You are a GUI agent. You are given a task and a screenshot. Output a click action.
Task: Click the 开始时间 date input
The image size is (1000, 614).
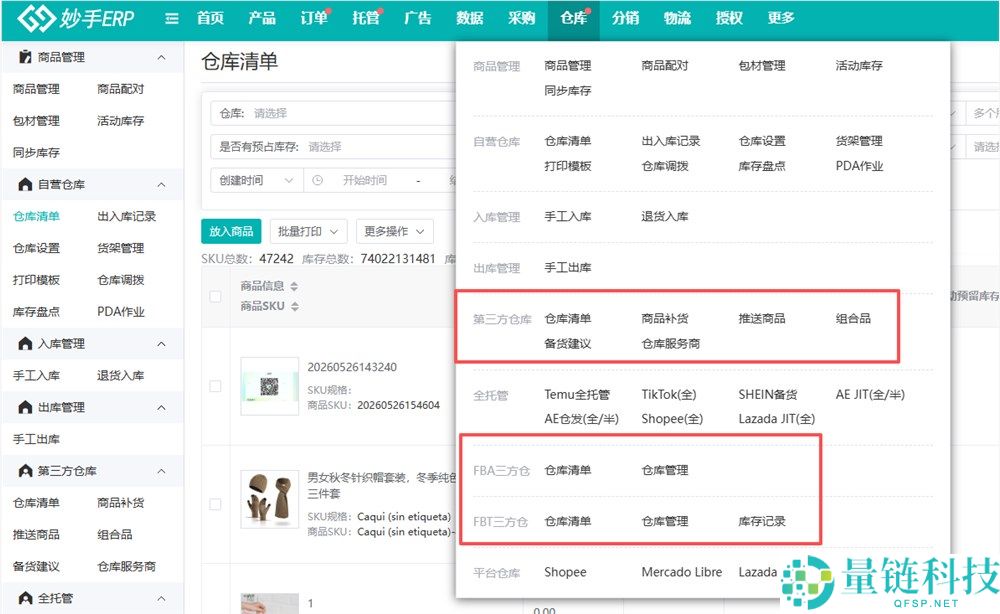pyautogui.click(x=365, y=180)
